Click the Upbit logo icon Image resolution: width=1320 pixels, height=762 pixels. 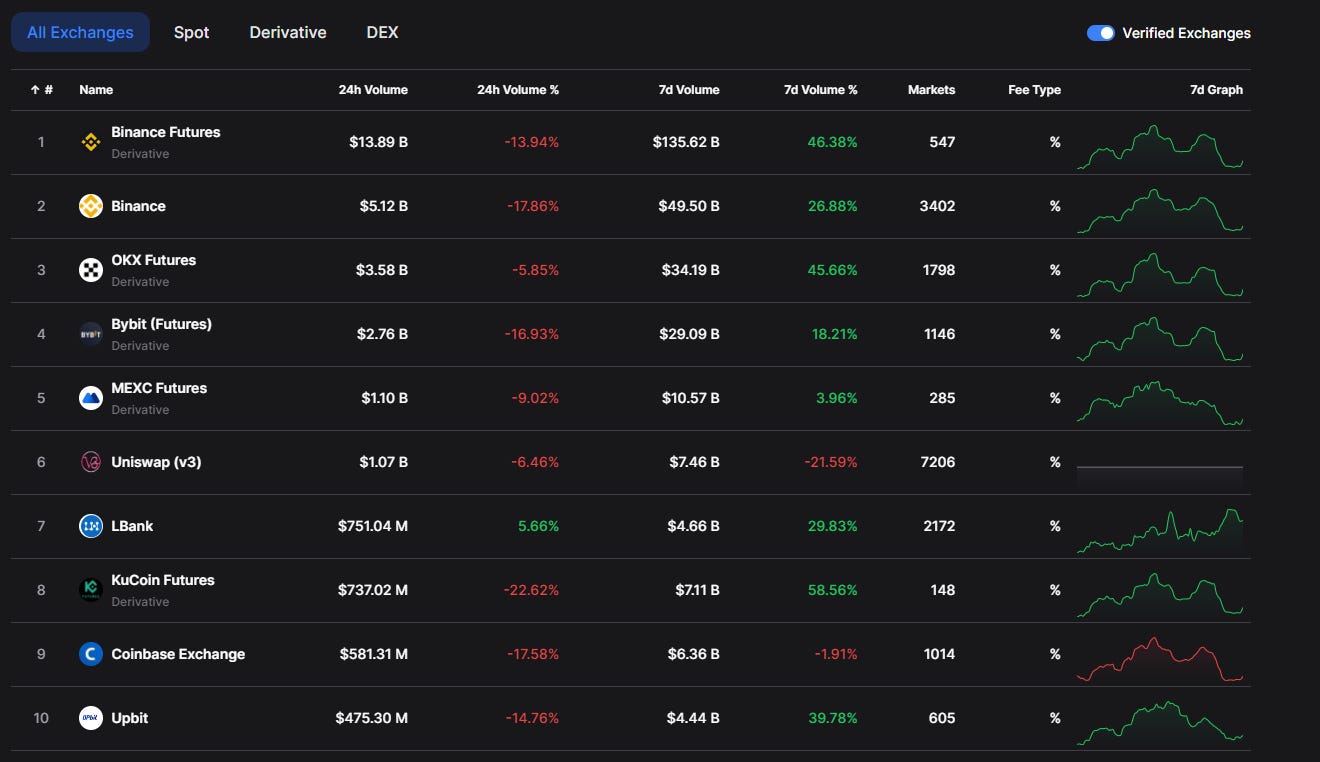point(91,718)
